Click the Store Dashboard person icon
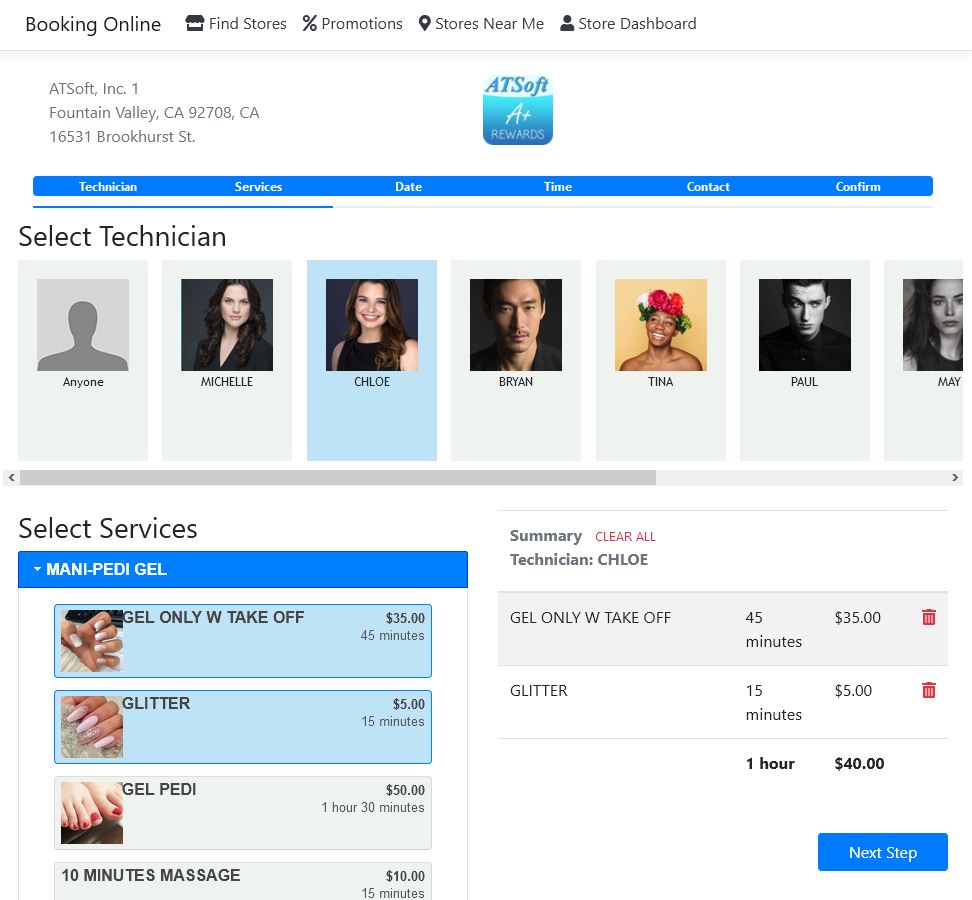 tap(567, 24)
